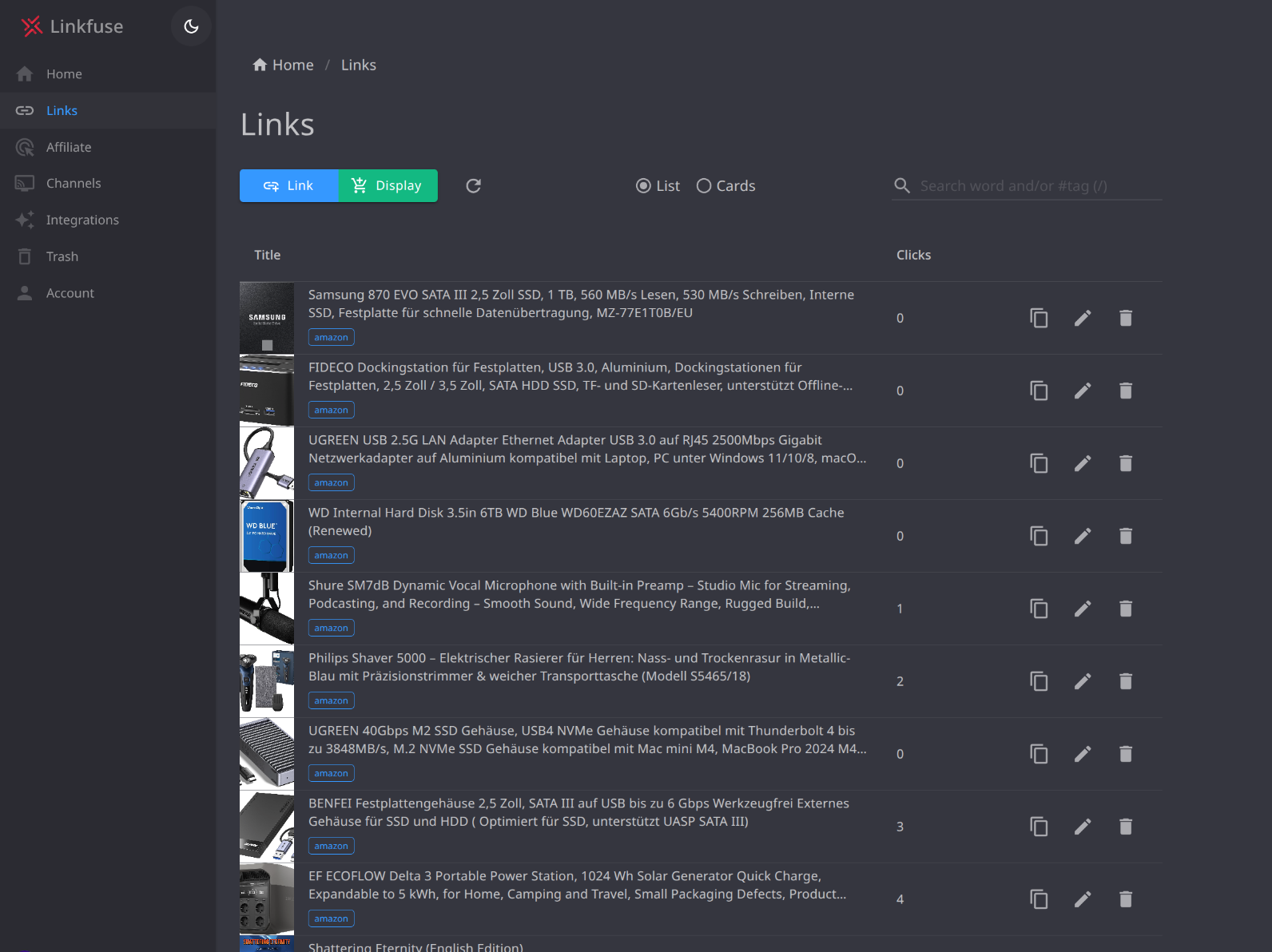The image size is (1272, 952).
Task: Click the FIDECO Dockingstation title text
Action: (x=581, y=376)
